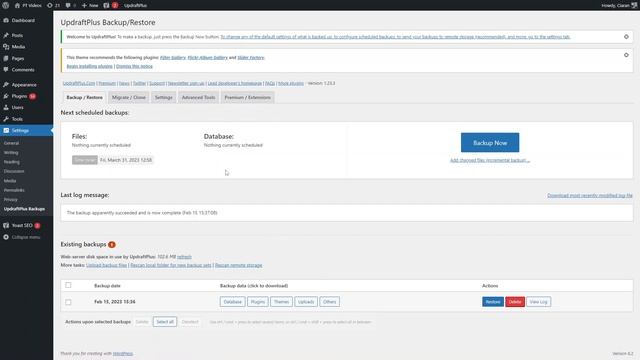Open Media library in sidebar
640x360 pixels.
pyautogui.click(x=18, y=47)
